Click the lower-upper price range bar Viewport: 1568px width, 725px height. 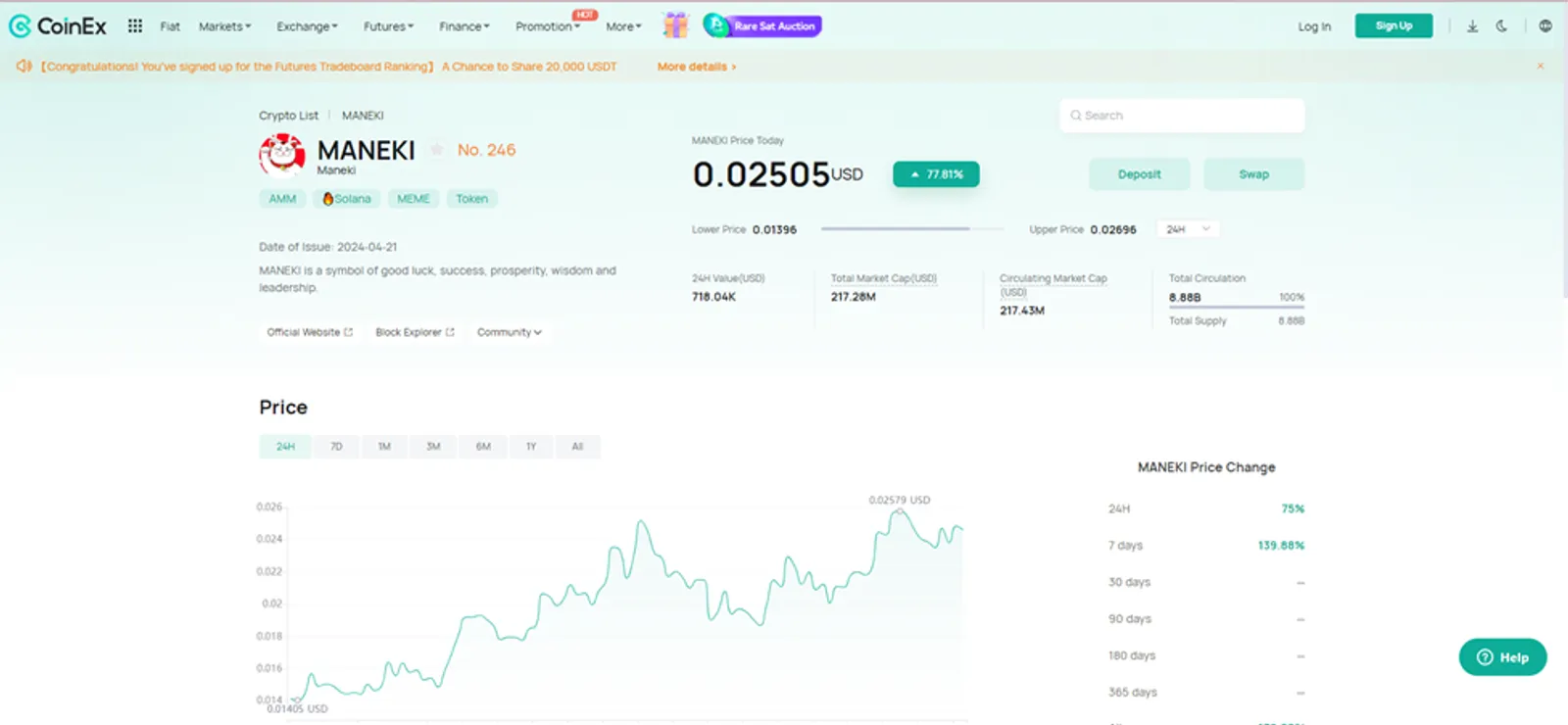[912, 229]
